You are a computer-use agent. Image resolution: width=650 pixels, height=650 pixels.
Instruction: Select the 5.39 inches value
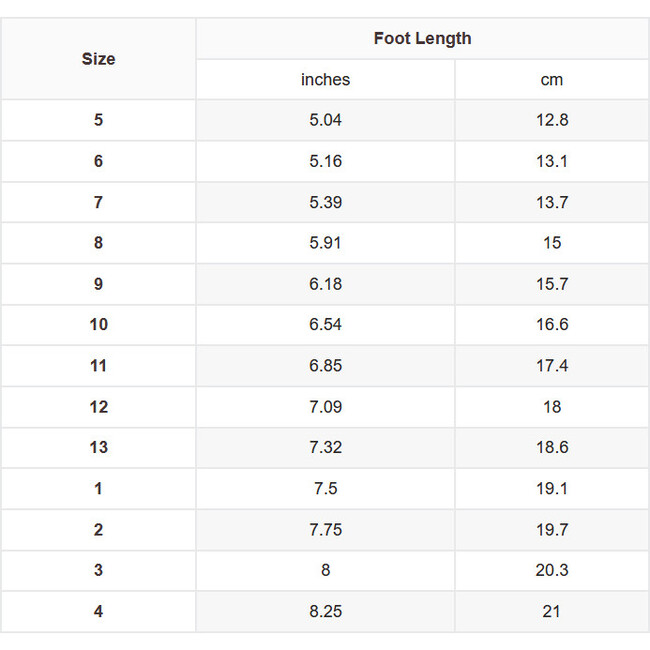coord(325,202)
